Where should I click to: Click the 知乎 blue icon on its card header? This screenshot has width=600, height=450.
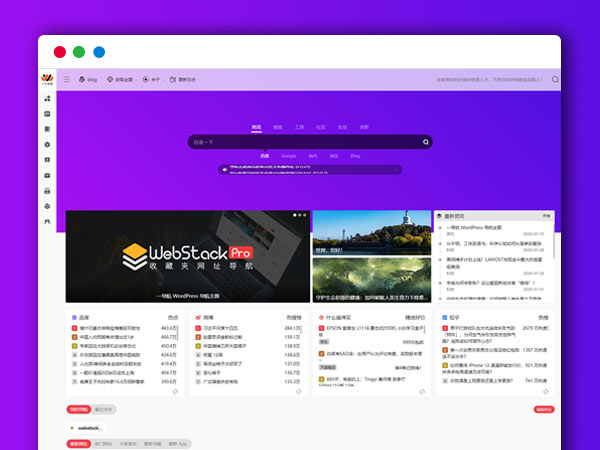coord(445,318)
